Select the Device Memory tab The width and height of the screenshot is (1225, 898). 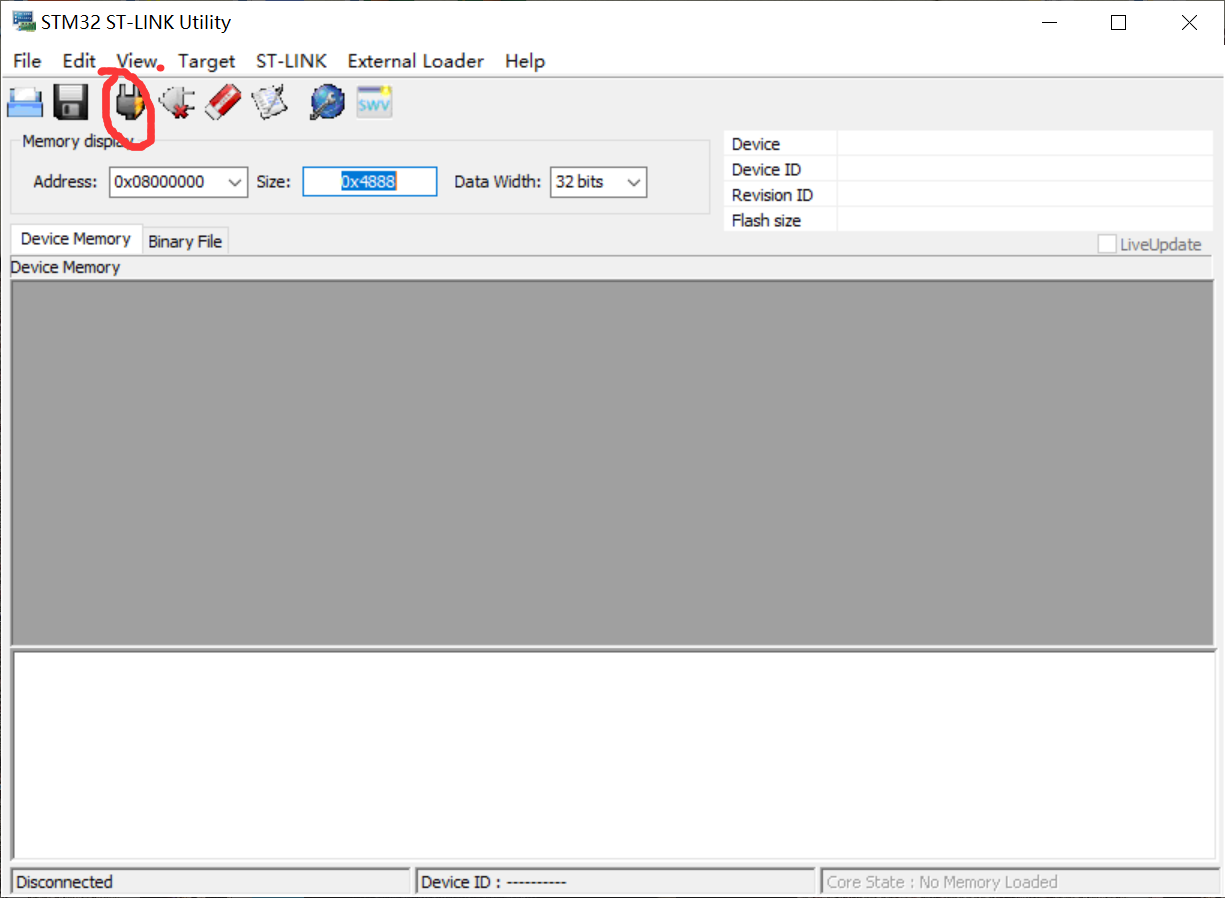[x=76, y=239]
